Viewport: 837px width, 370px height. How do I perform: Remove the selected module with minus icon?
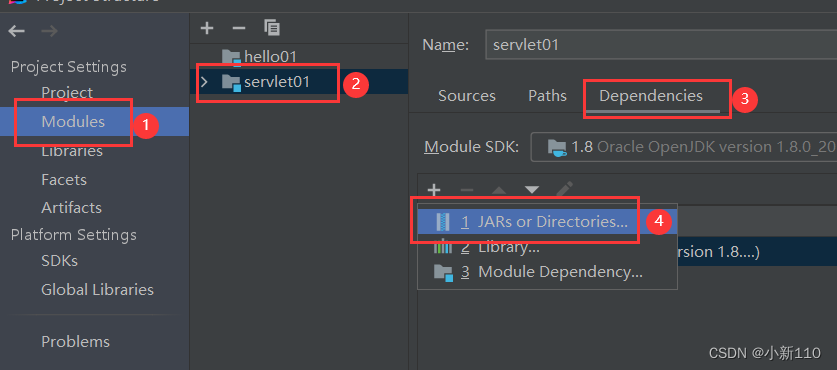click(x=239, y=28)
